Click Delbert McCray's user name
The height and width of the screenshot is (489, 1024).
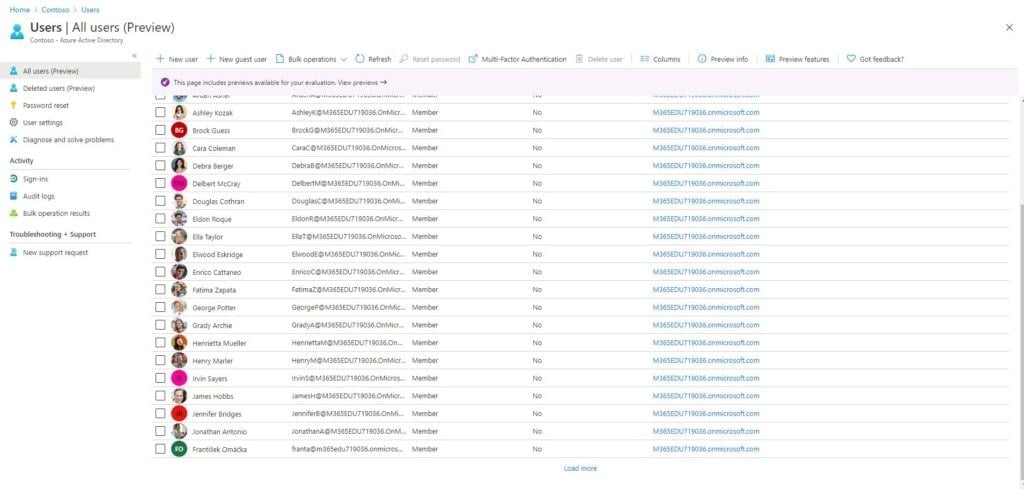coord(216,183)
